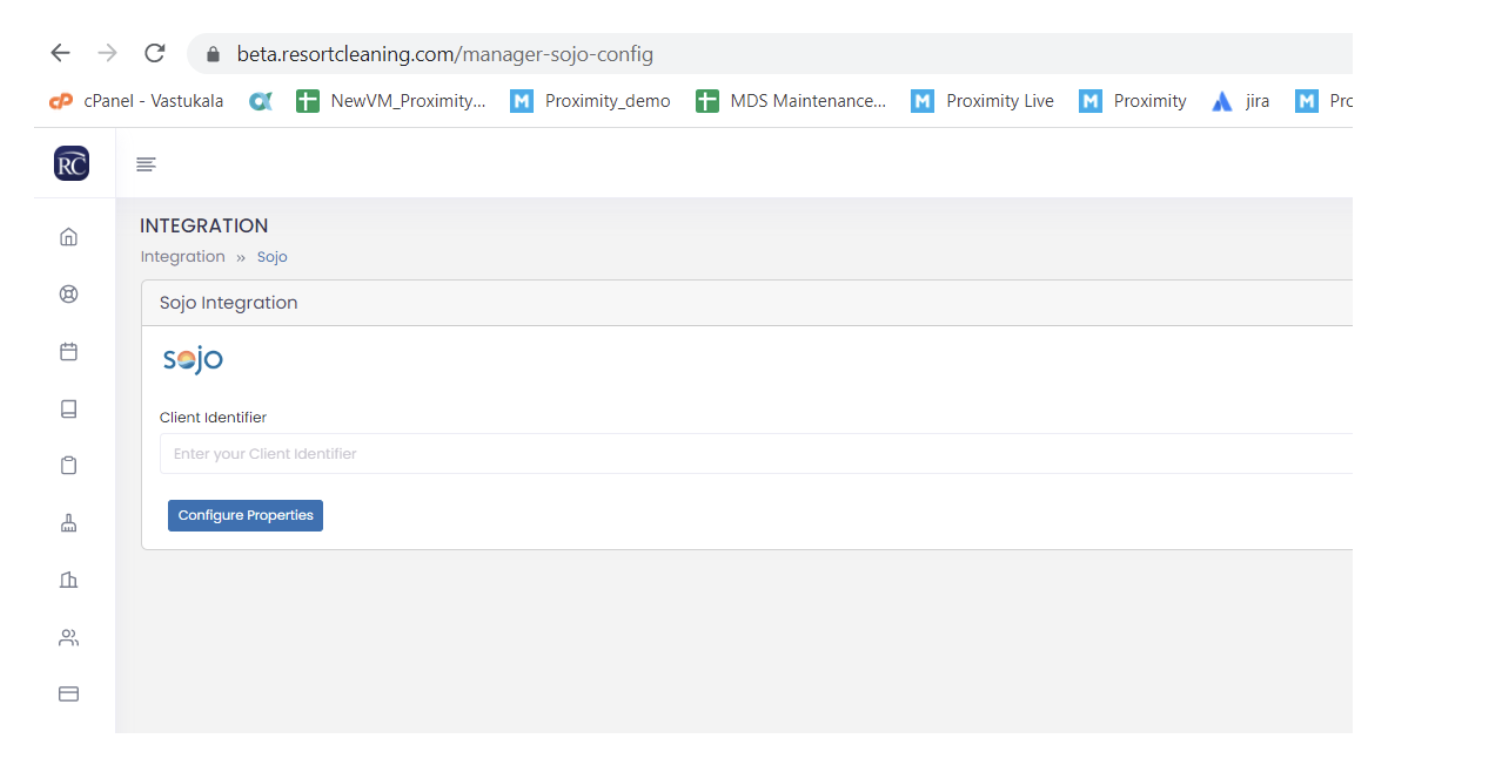Select the book icon in the sidebar
Image resolution: width=1508 pixels, height=782 pixels.
tap(68, 408)
